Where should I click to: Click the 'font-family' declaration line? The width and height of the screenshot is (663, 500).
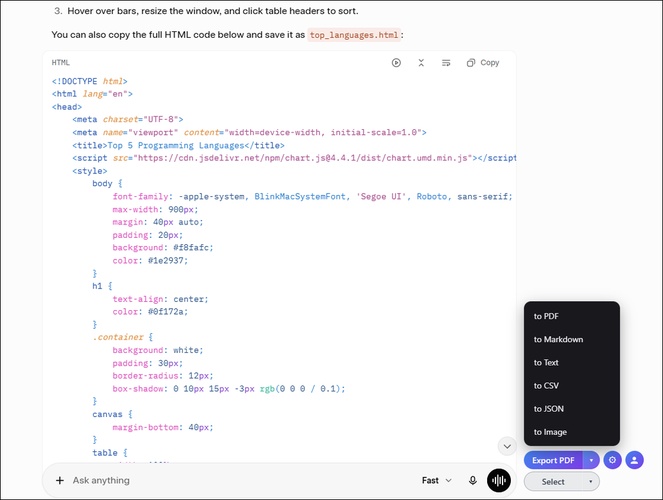point(312,197)
